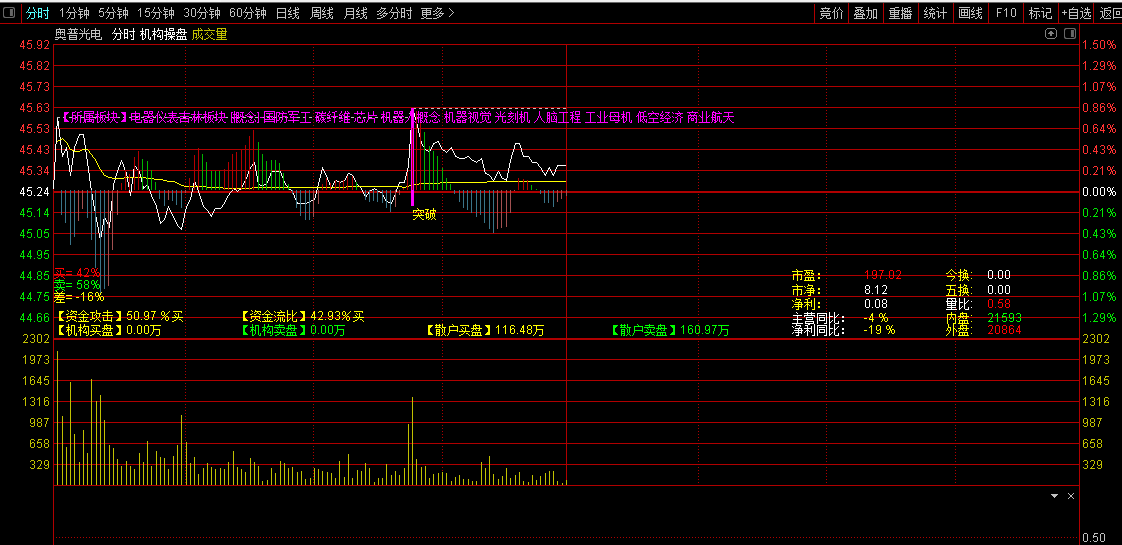Switch to the 15分钟 period
This screenshot has height=545, width=1122.
(155, 13)
